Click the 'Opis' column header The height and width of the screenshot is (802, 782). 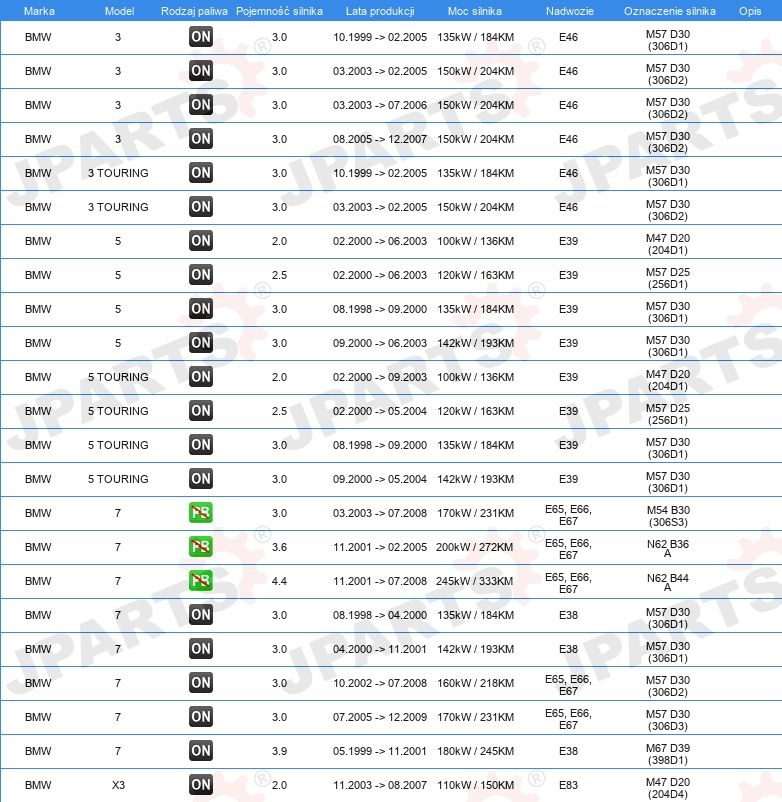coord(750,11)
